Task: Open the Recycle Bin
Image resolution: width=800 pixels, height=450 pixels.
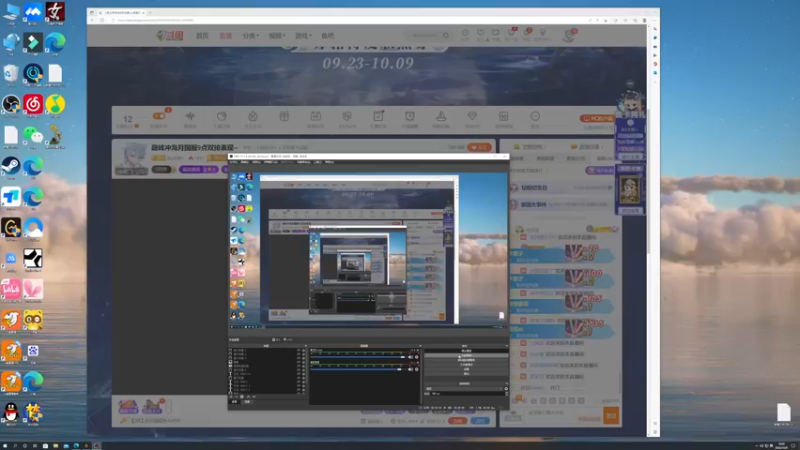Action: (x=11, y=73)
